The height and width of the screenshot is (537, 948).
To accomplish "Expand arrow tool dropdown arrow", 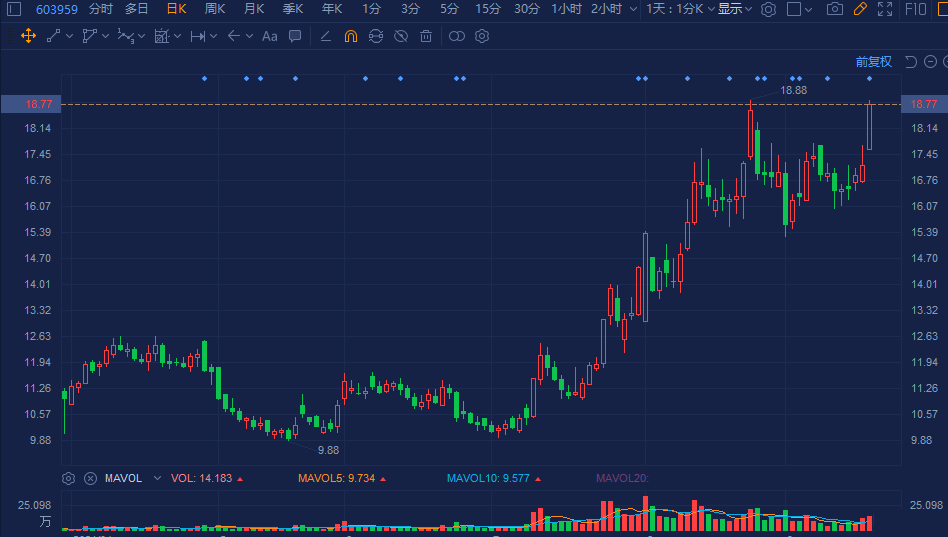I will (249, 36).
